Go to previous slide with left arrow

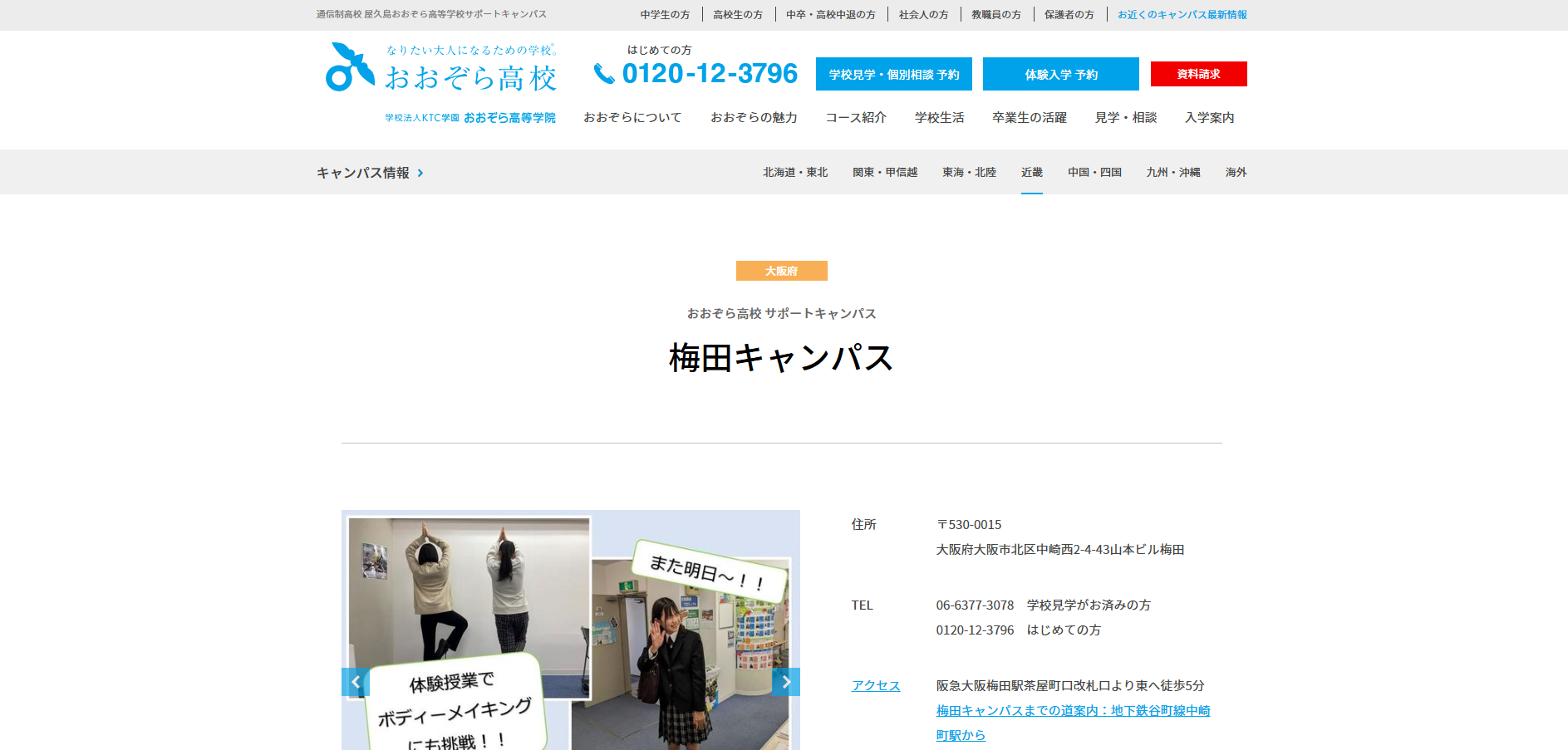[x=355, y=682]
